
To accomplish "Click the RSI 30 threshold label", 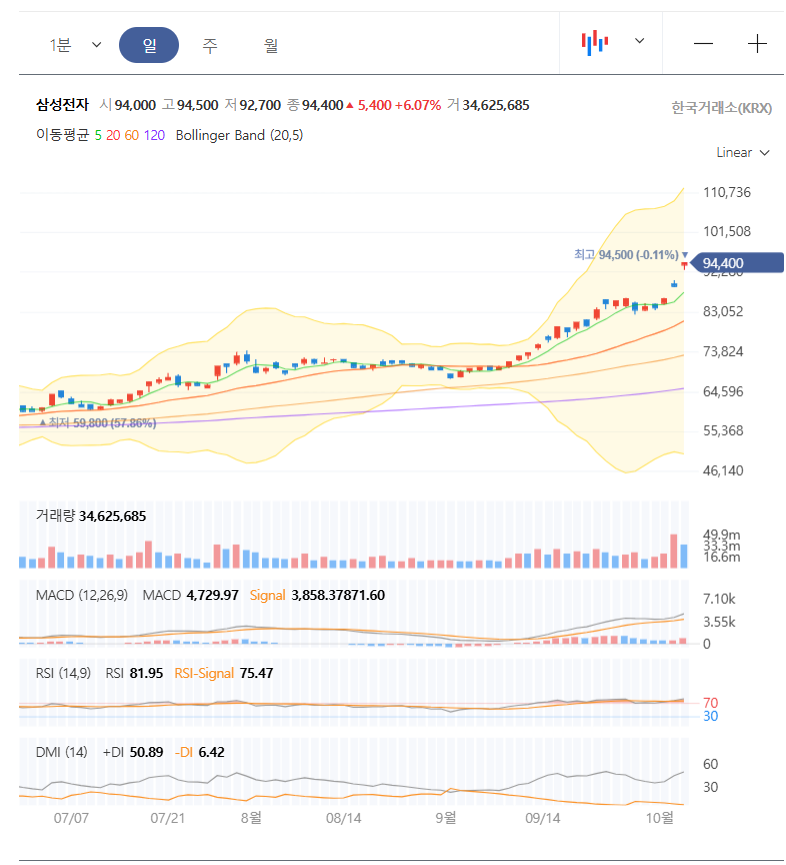I will (710, 716).
